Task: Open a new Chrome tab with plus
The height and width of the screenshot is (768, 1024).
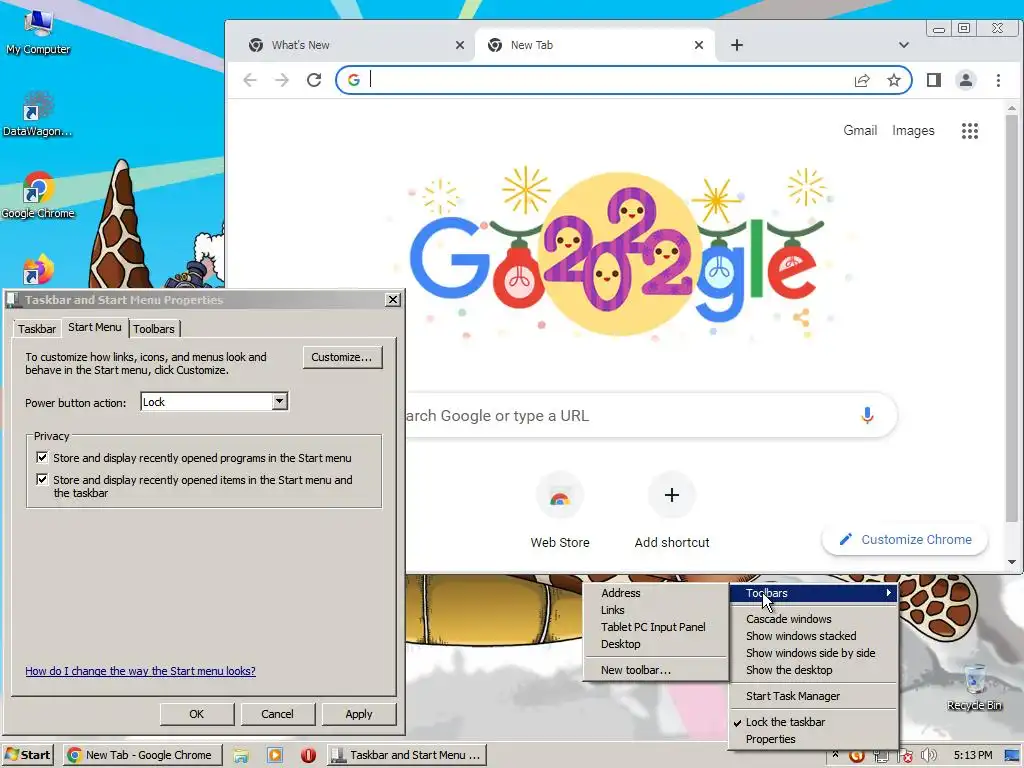Action: [737, 45]
